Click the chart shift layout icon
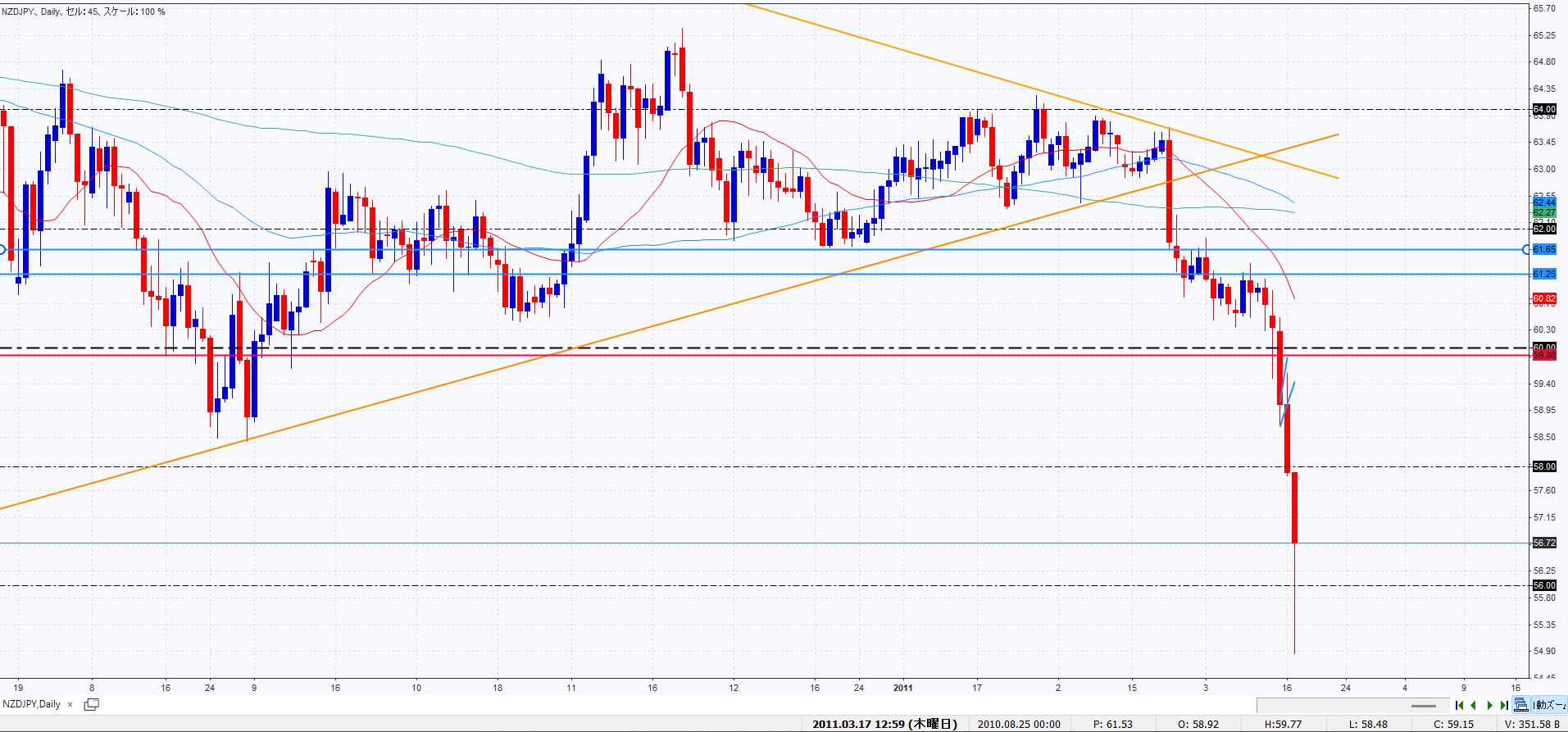The height and width of the screenshot is (732, 1568). point(1521,705)
